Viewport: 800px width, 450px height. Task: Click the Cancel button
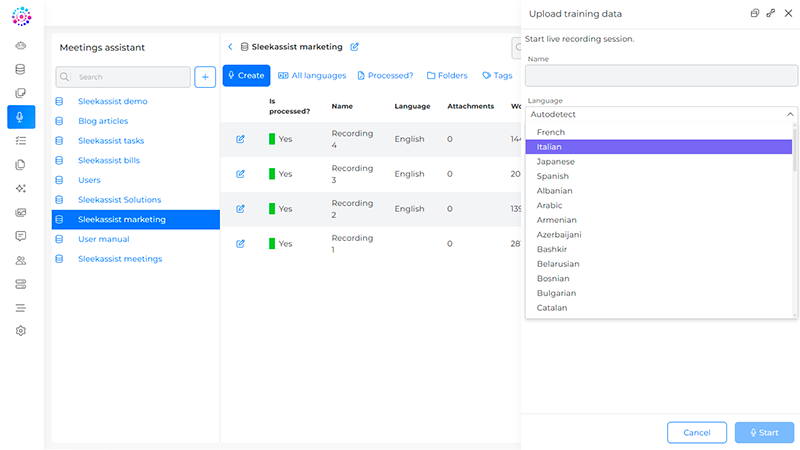(x=697, y=433)
